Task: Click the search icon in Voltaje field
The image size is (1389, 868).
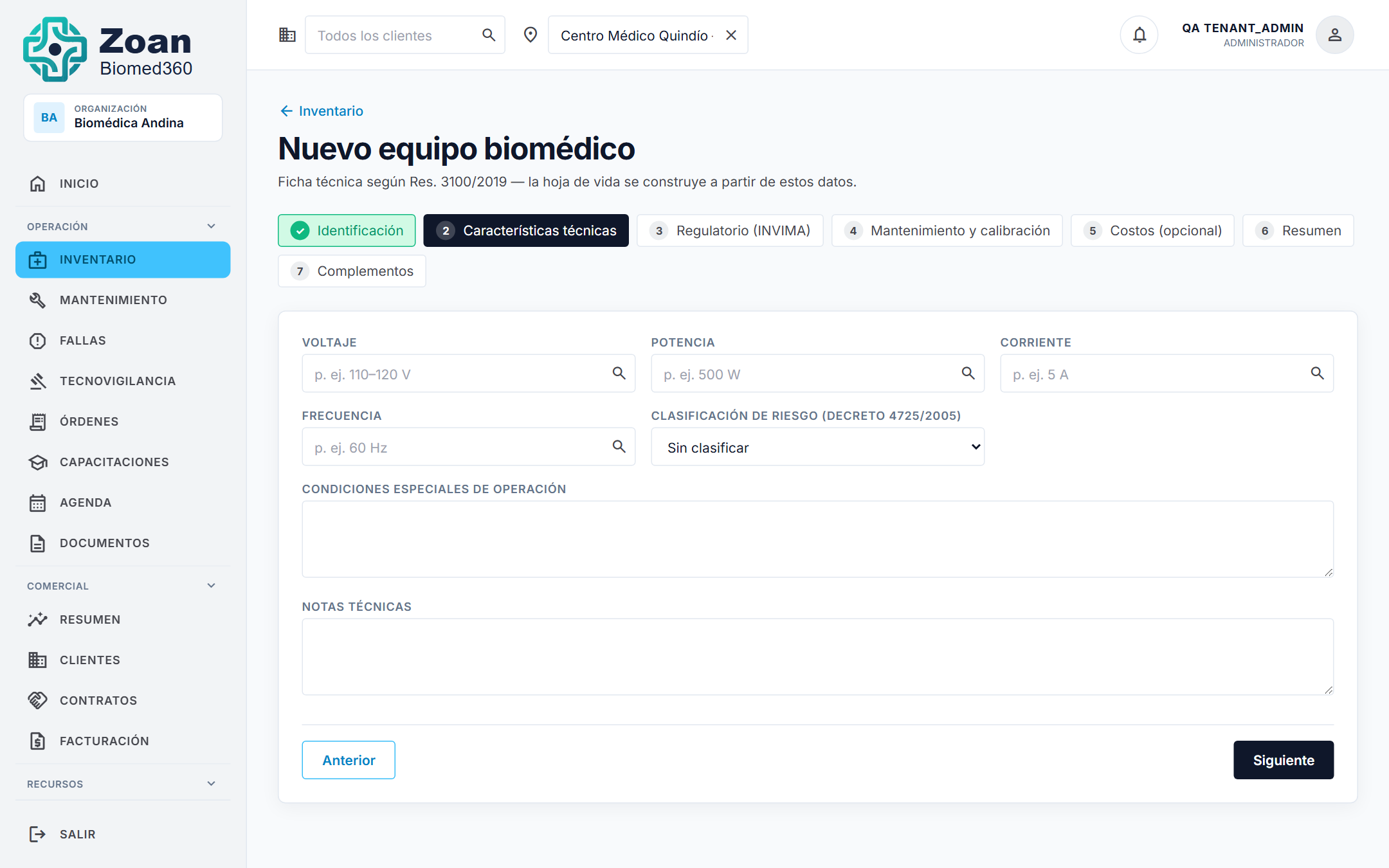Action: (619, 374)
